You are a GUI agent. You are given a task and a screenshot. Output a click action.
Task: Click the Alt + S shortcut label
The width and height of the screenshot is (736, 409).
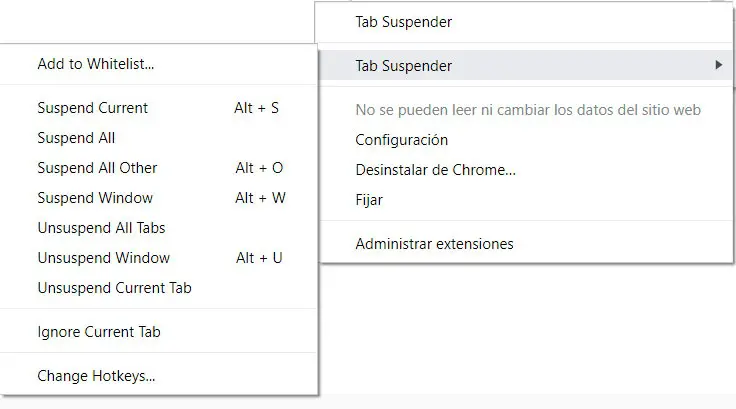(x=256, y=108)
